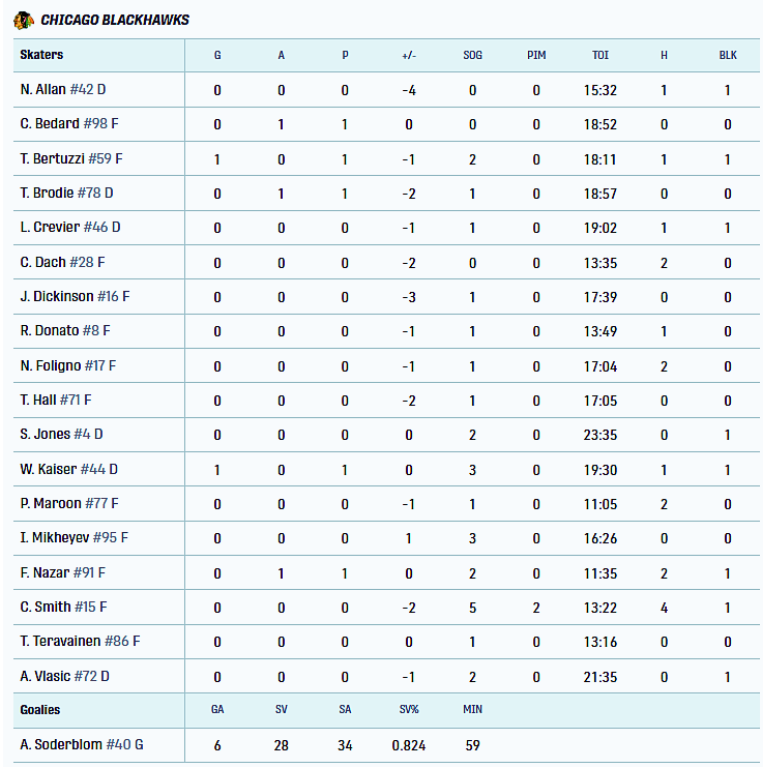Image resolution: width=763 pixels, height=767 pixels.
Task: Sort by the +/- column header
Action: pyautogui.click(x=409, y=55)
